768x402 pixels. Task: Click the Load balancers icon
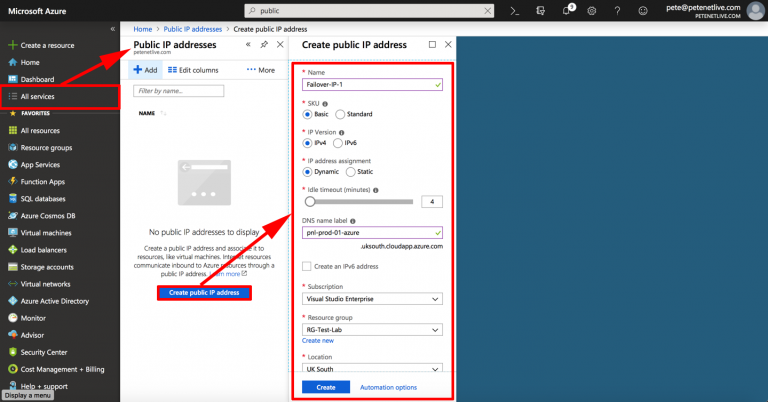[x=13, y=250]
